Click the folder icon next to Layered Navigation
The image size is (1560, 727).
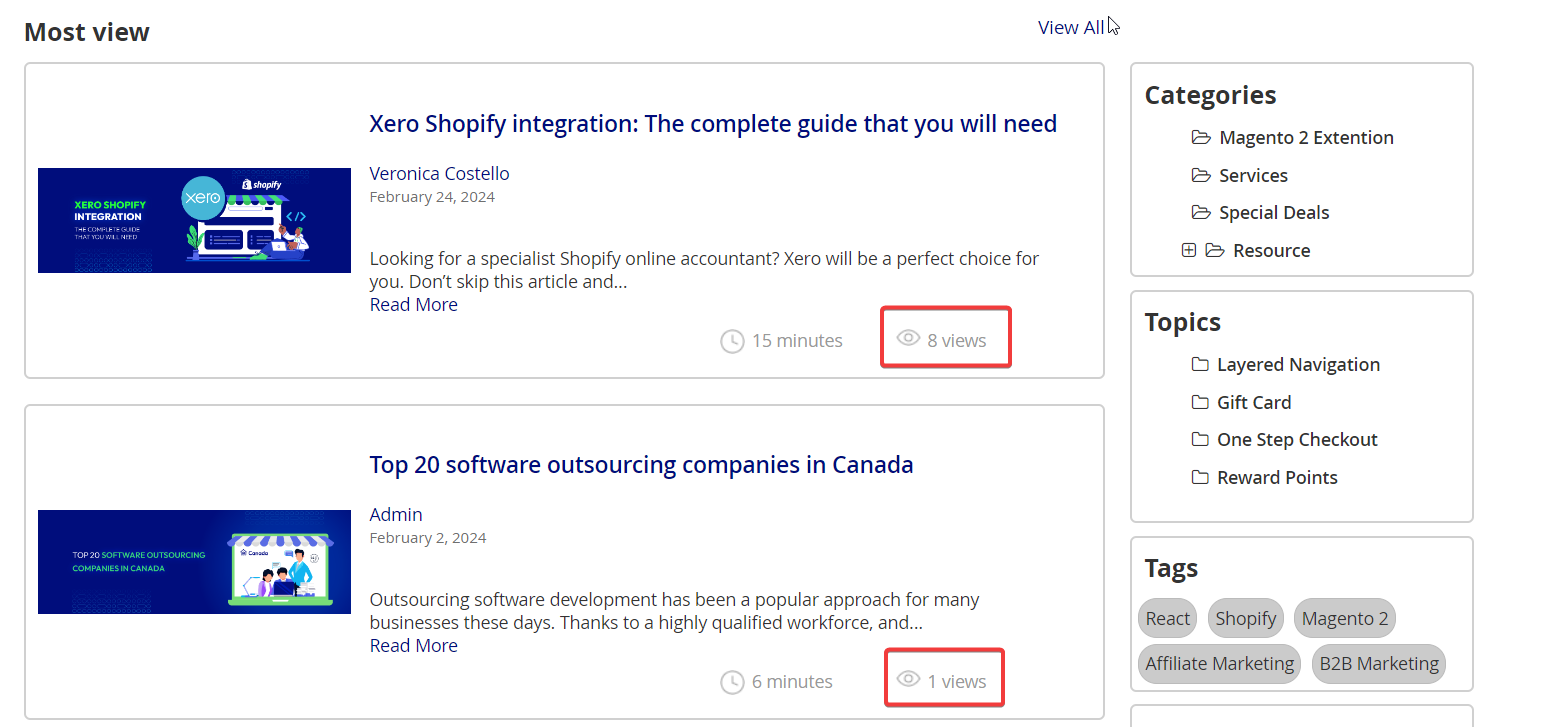click(1200, 364)
